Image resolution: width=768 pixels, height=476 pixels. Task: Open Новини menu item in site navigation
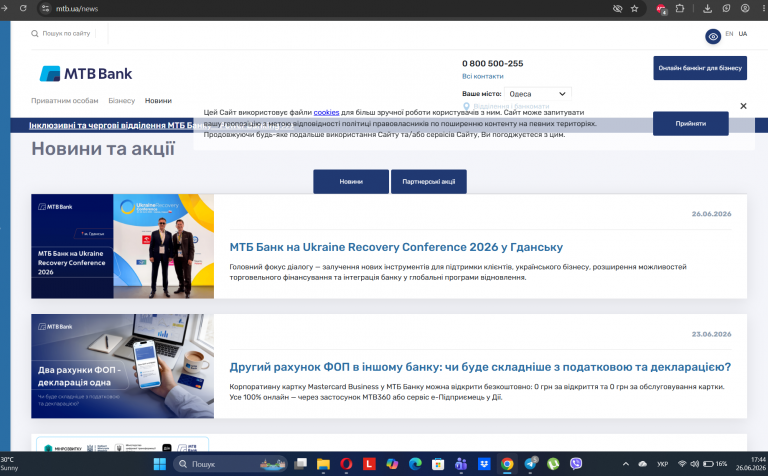point(158,100)
